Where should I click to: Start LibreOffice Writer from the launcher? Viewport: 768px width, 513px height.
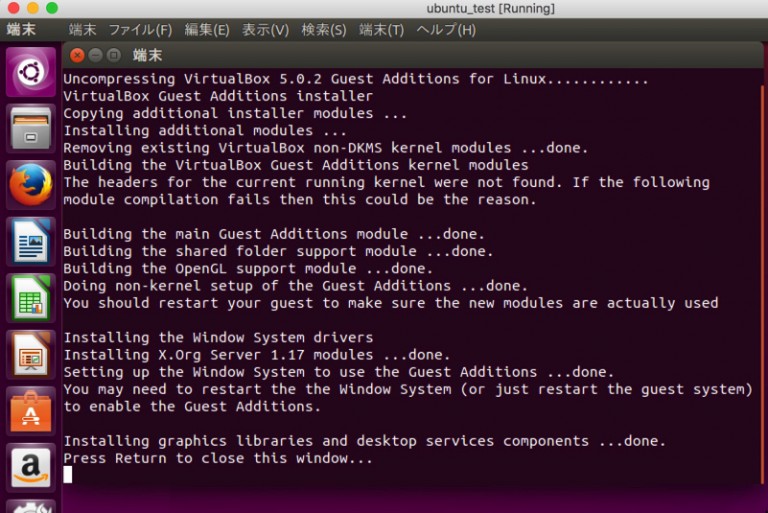[x=30, y=242]
